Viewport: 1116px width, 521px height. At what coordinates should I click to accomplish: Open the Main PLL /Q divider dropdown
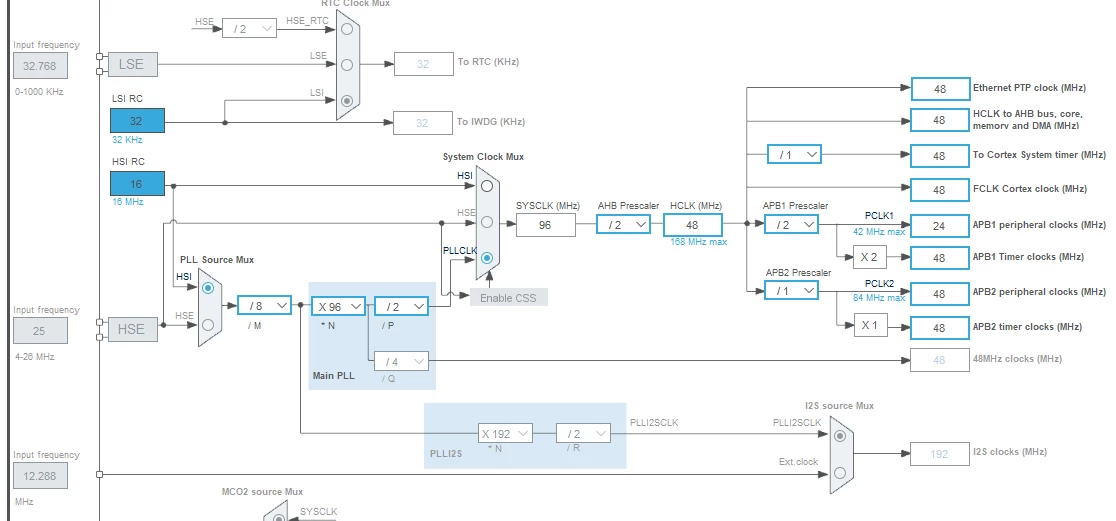point(401,362)
